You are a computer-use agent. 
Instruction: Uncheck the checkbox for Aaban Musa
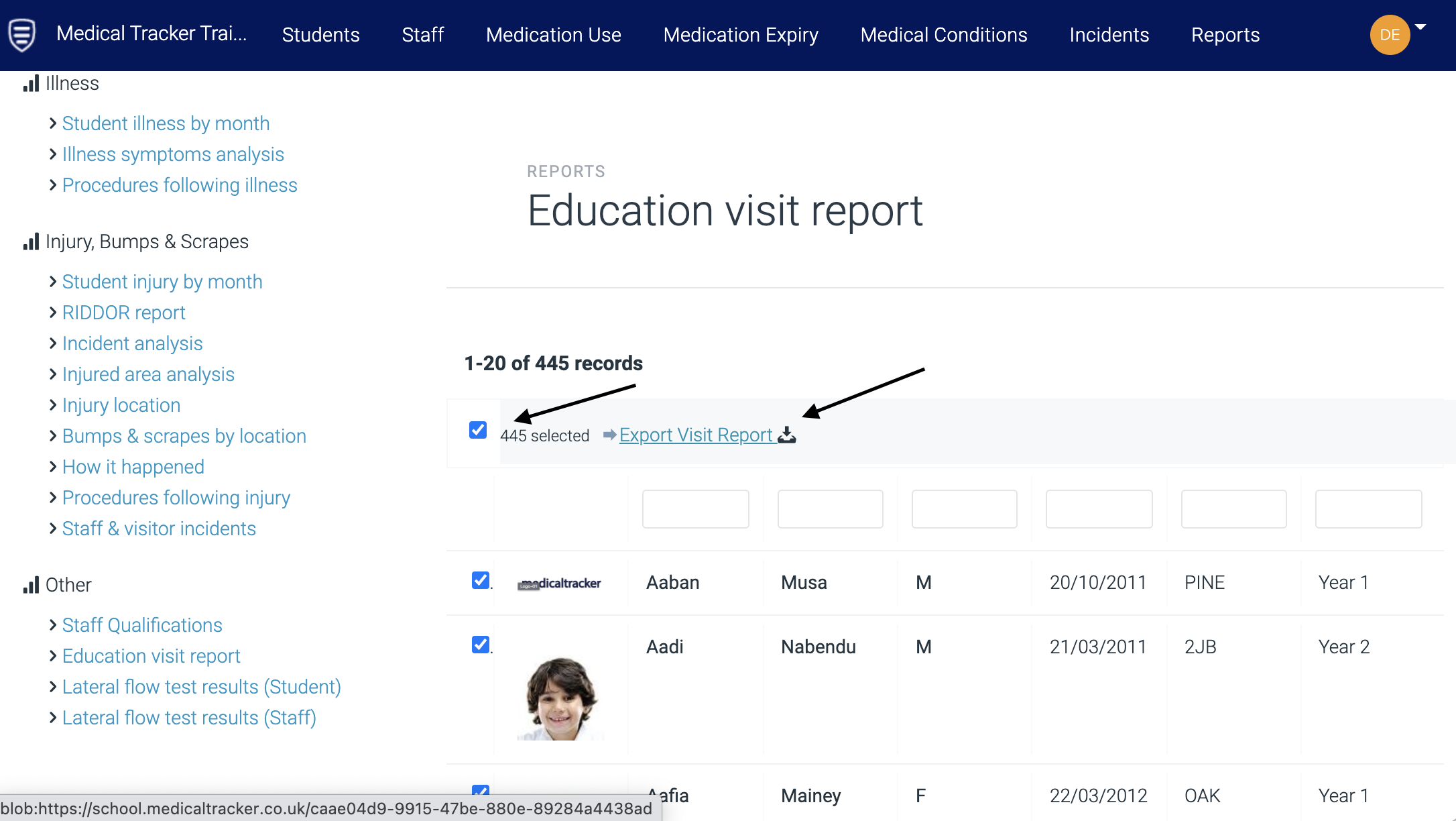[481, 580]
